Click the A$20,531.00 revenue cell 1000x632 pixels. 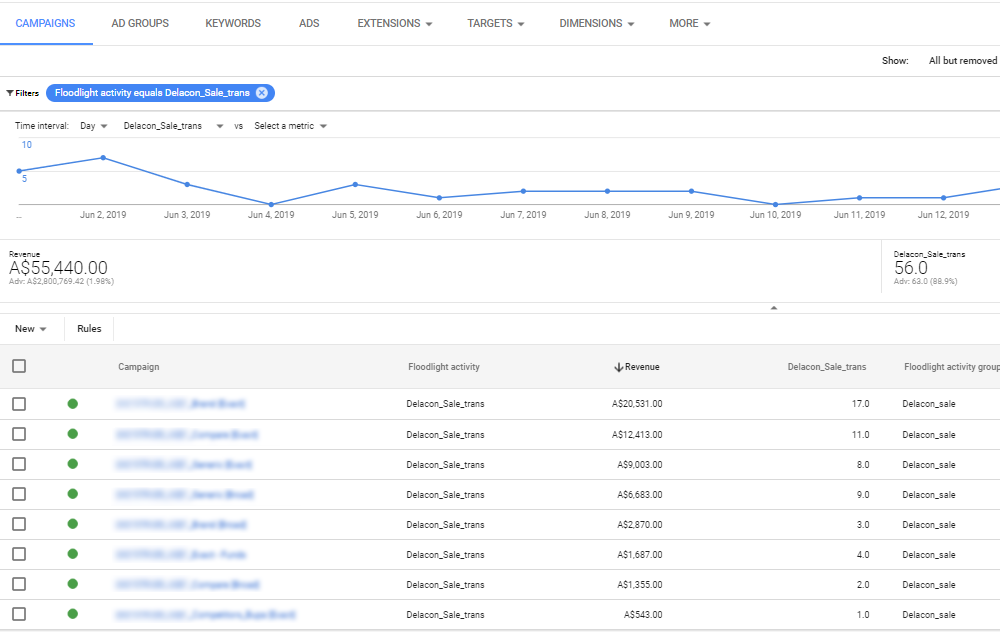637,404
